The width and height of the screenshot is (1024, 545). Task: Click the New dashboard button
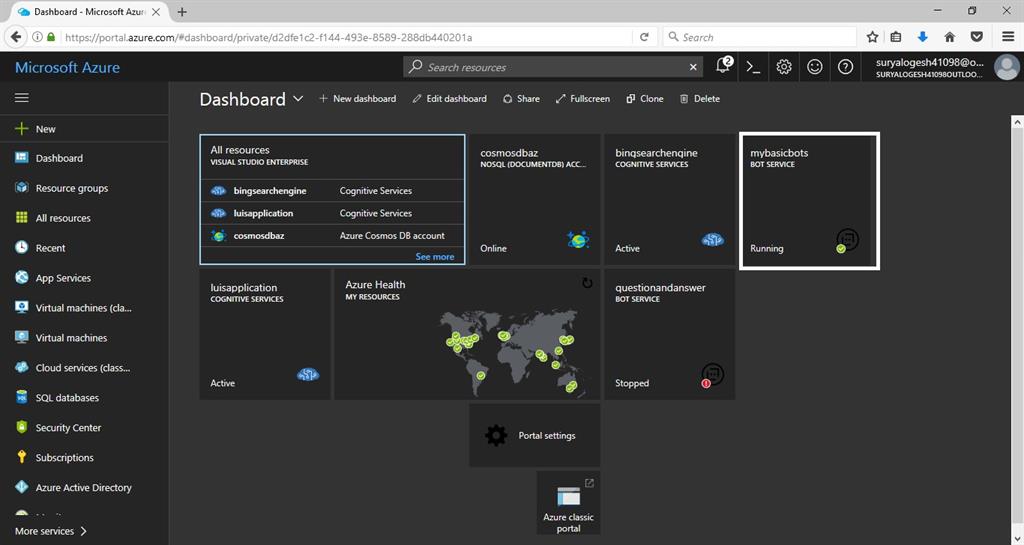(x=357, y=99)
